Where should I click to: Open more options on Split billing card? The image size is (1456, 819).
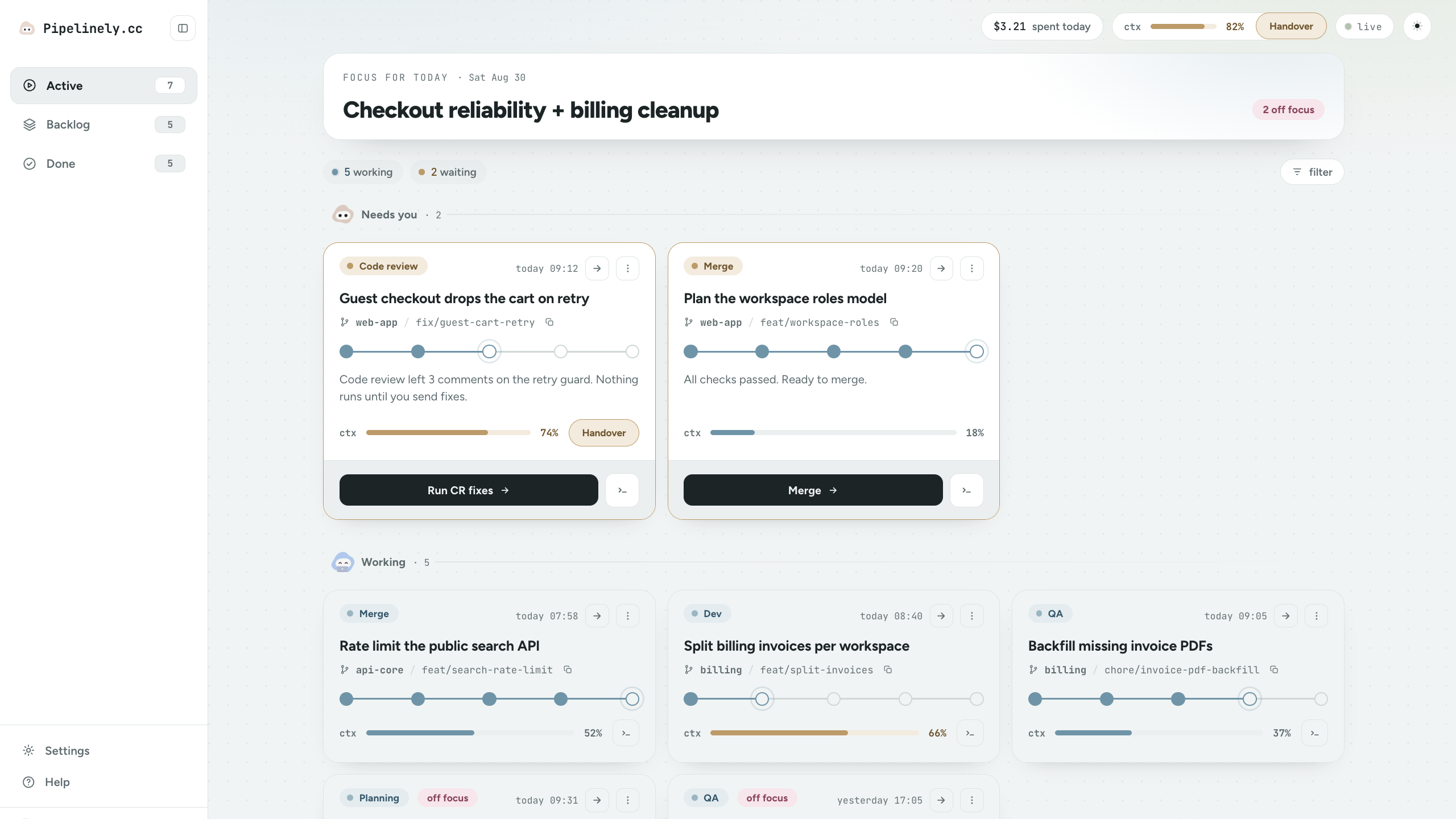[x=971, y=616]
